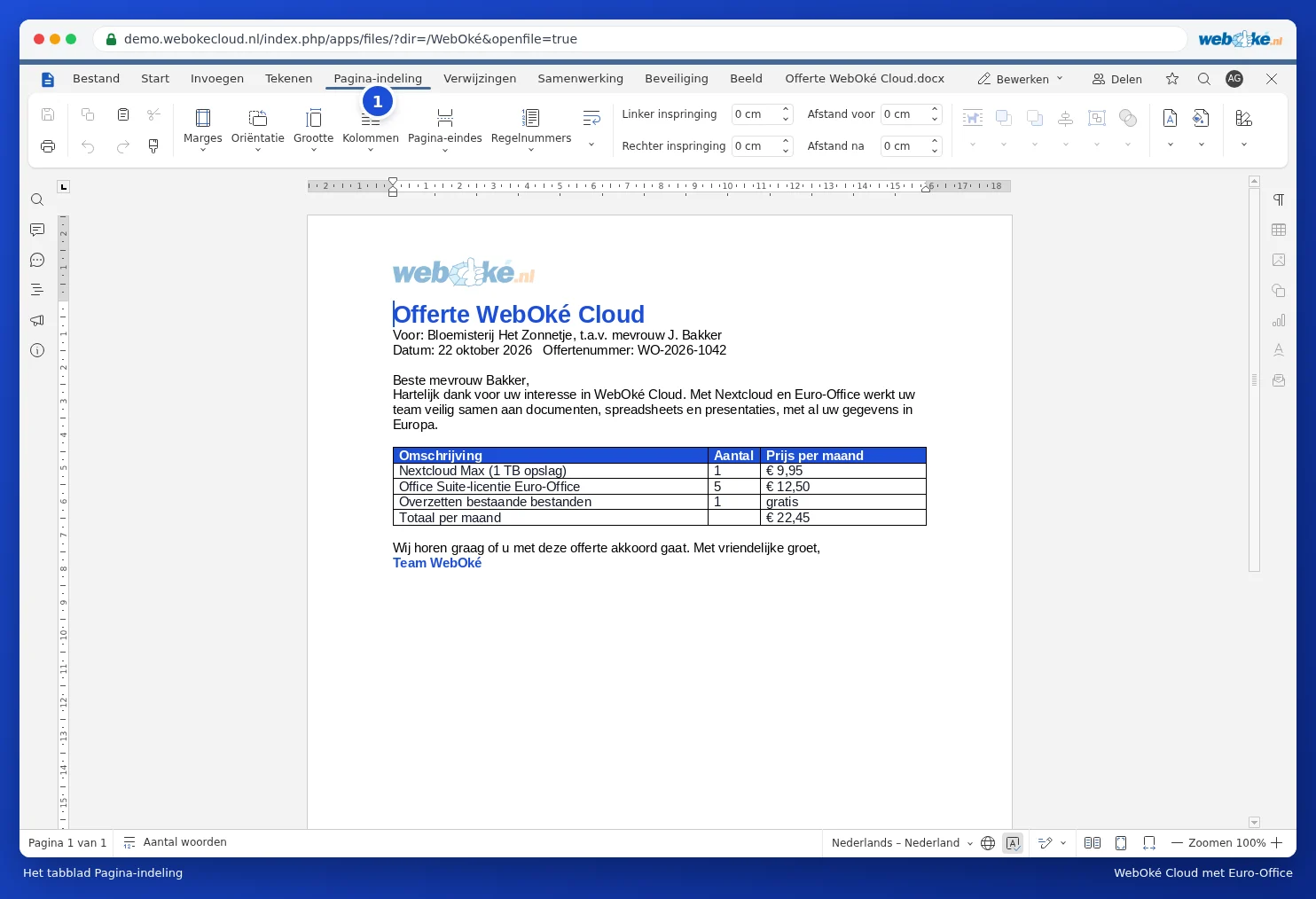The width and height of the screenshot is (1316, 899).
Task: Go to the Samenwerking tab
Action: [x=580, y=79]
